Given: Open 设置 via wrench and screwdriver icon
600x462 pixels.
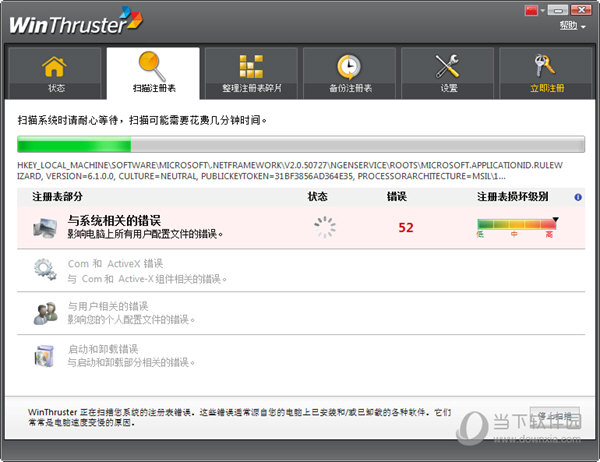Looking at the screenshot, I should [448, 66].
